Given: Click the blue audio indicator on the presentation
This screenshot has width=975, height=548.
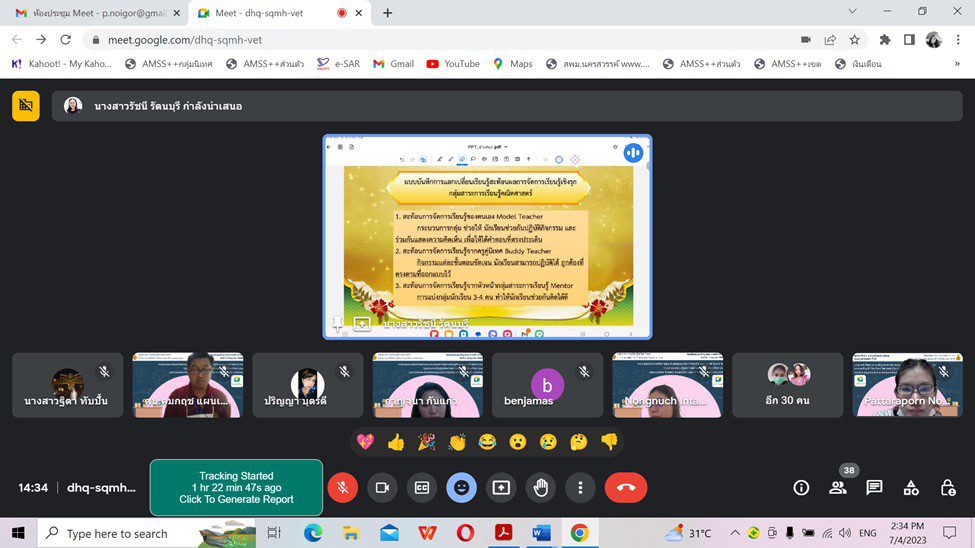Looking at the screenshot, I should pos(633,153).
